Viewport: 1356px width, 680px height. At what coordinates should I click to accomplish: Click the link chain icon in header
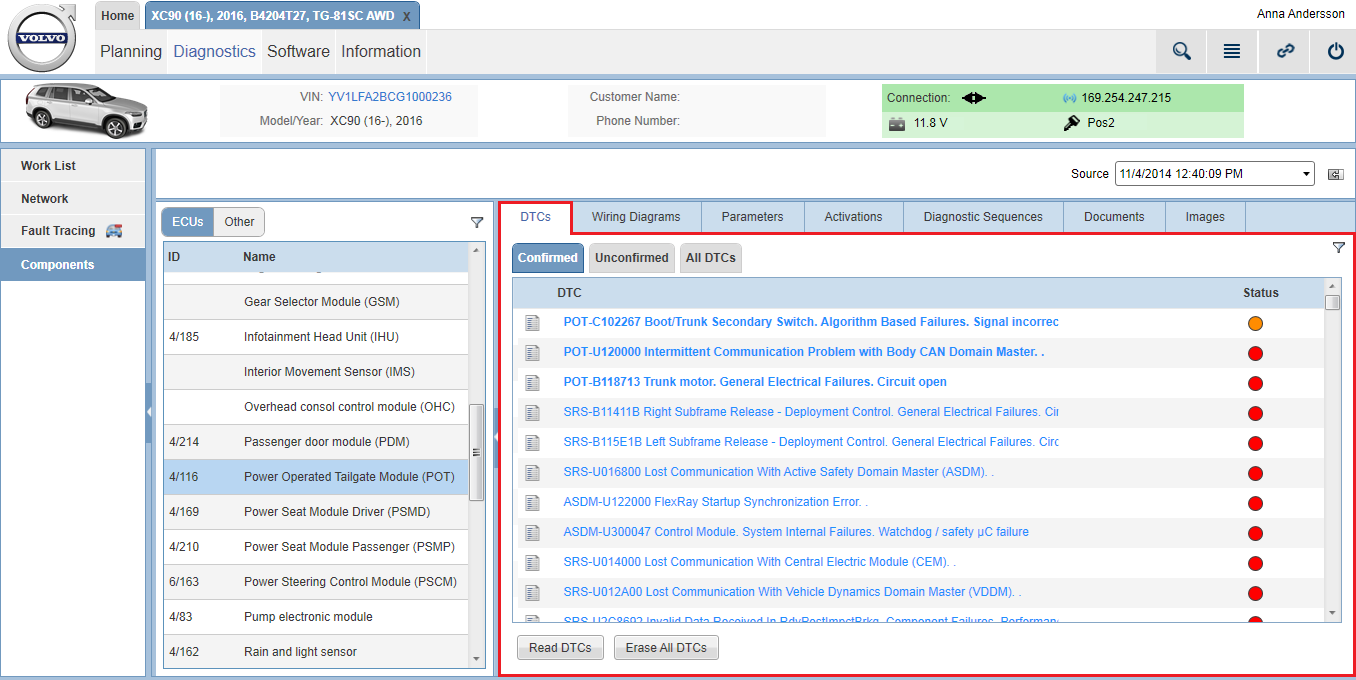pos(1285,51)
